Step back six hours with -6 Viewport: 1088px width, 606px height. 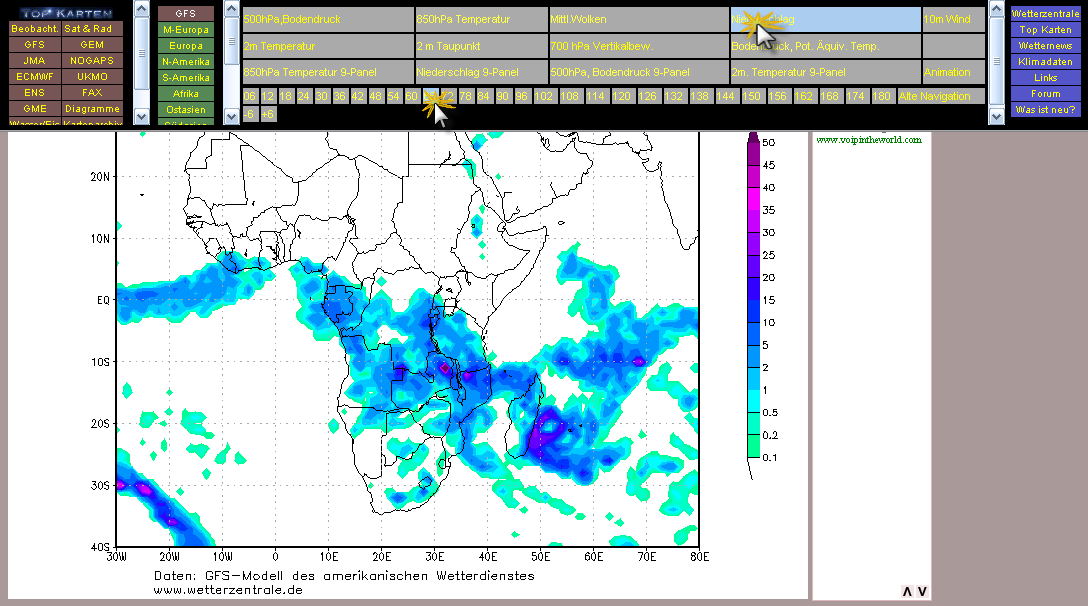250,114
